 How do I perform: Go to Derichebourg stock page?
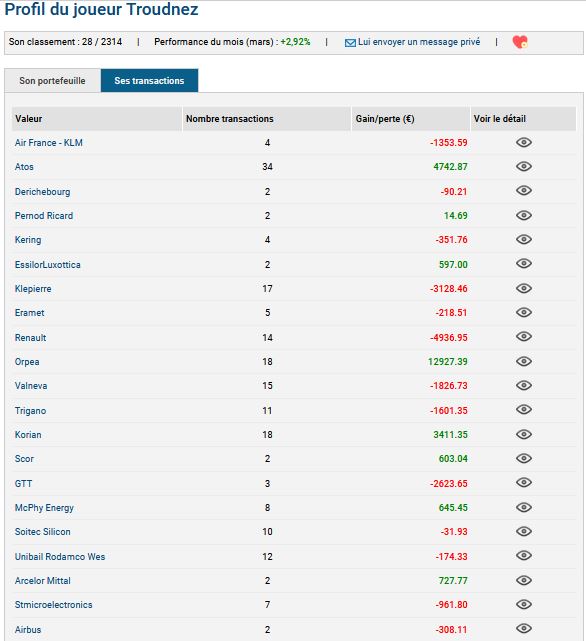pyautogui.click(x=42, y=191)
